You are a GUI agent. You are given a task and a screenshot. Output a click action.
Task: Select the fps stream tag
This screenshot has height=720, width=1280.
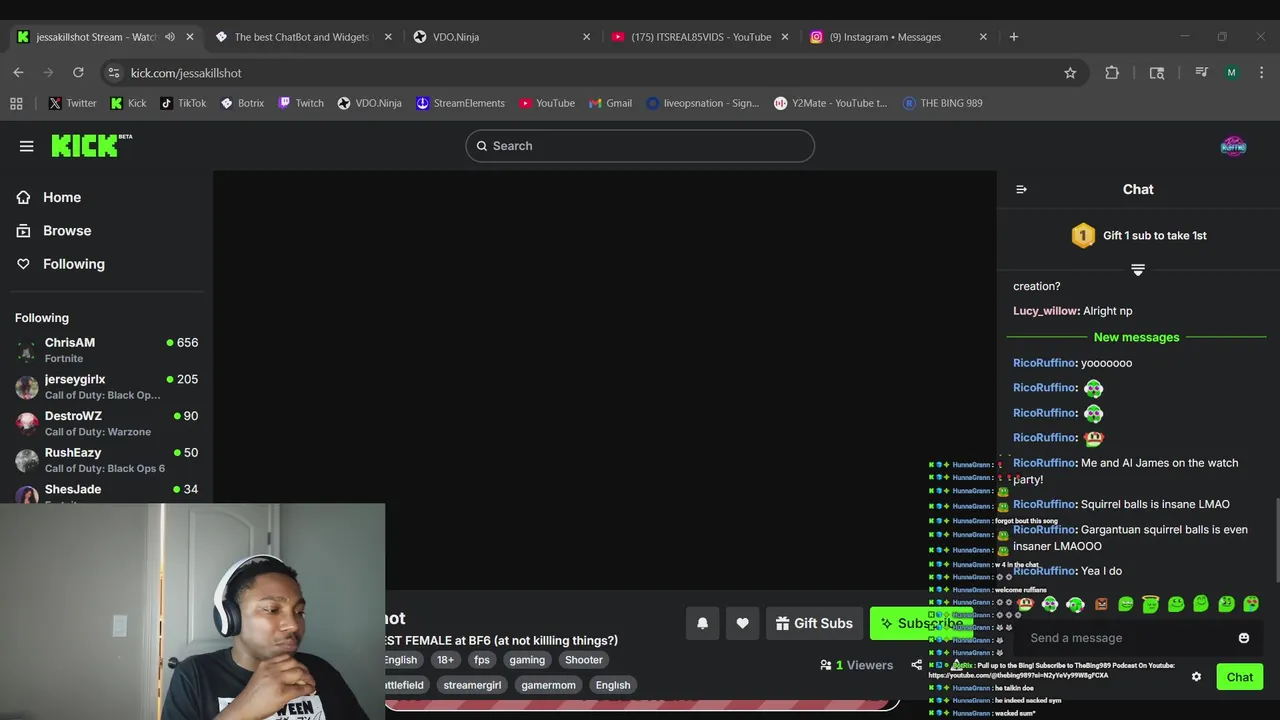482,660
